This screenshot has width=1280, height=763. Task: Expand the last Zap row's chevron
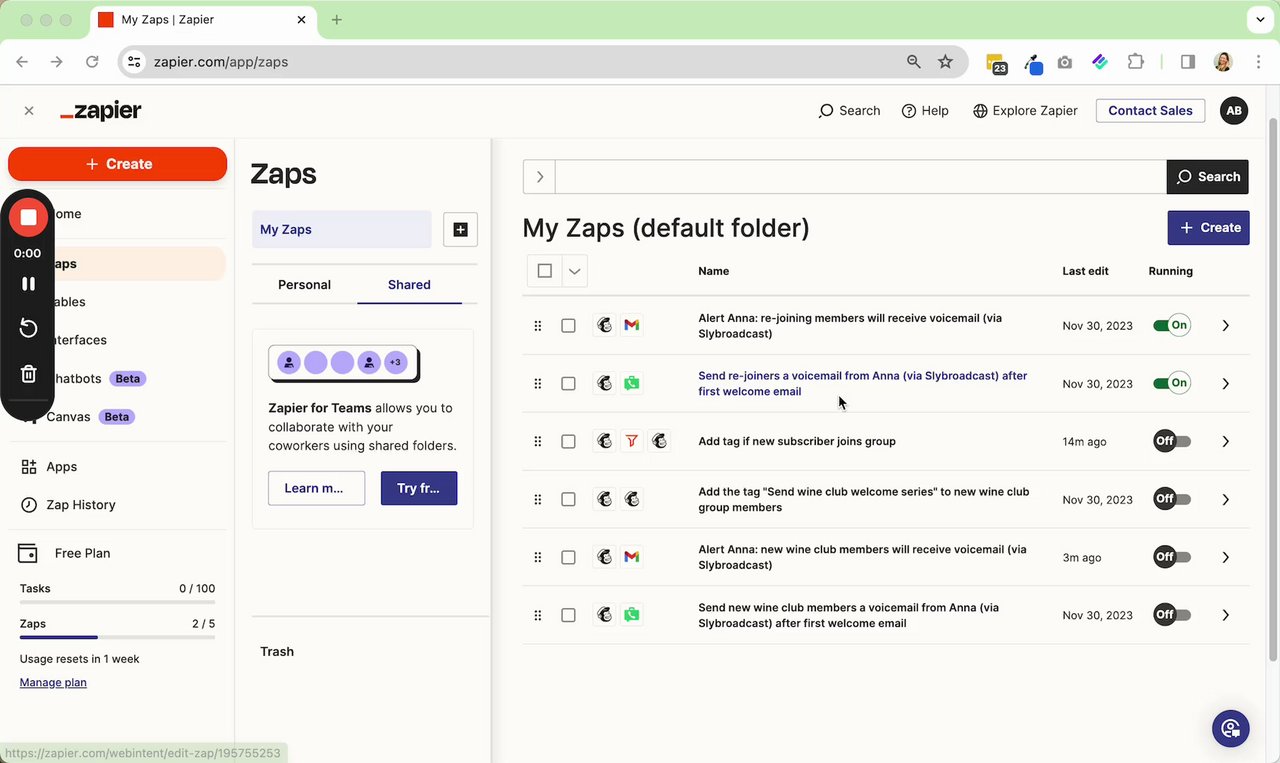[1226, 616]
